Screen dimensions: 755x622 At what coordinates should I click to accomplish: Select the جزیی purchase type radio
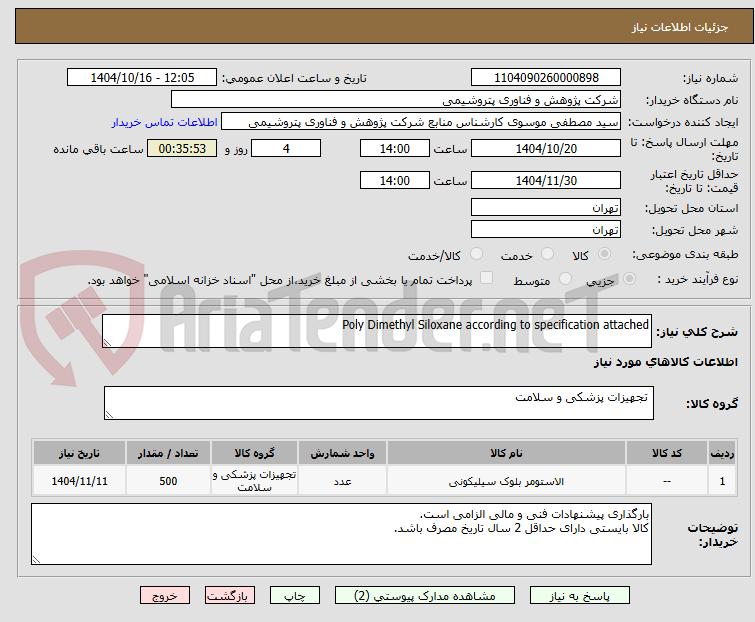pos(629,279)
